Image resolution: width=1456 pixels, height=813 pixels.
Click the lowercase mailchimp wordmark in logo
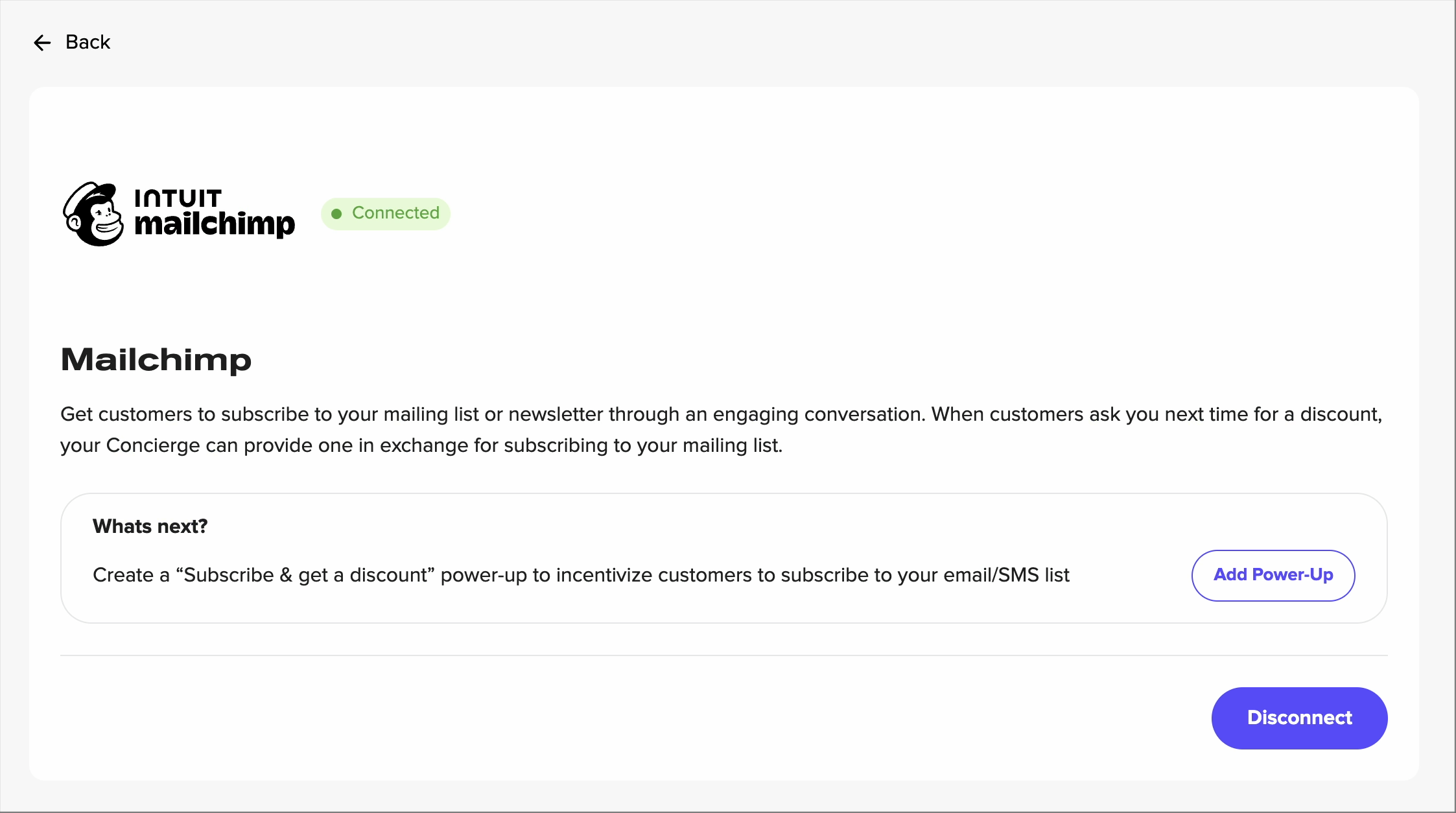[215, 224]
